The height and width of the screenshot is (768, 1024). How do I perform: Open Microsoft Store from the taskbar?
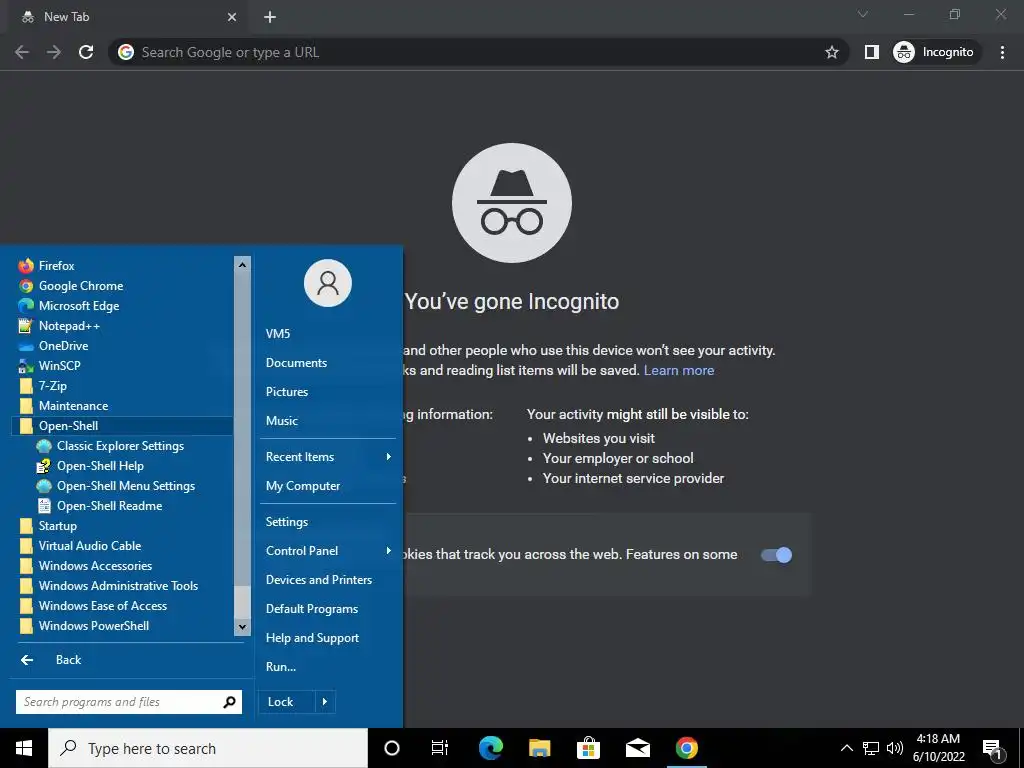coord(588,748)
